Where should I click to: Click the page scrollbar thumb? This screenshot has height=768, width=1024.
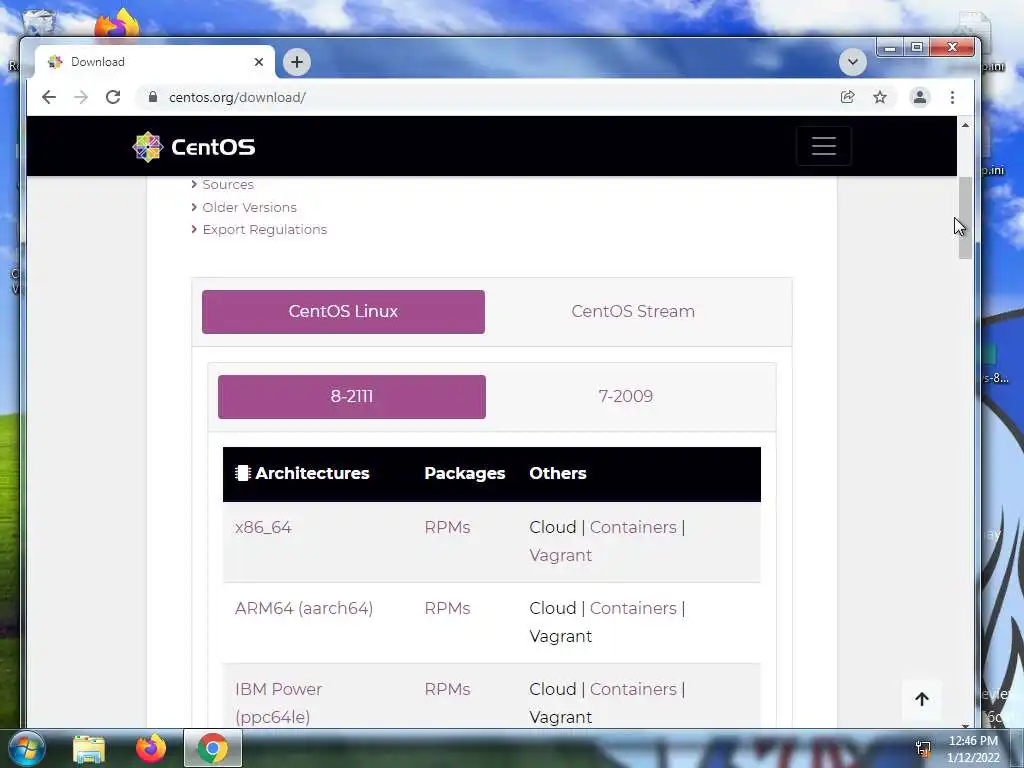click(x=965, y=217)
